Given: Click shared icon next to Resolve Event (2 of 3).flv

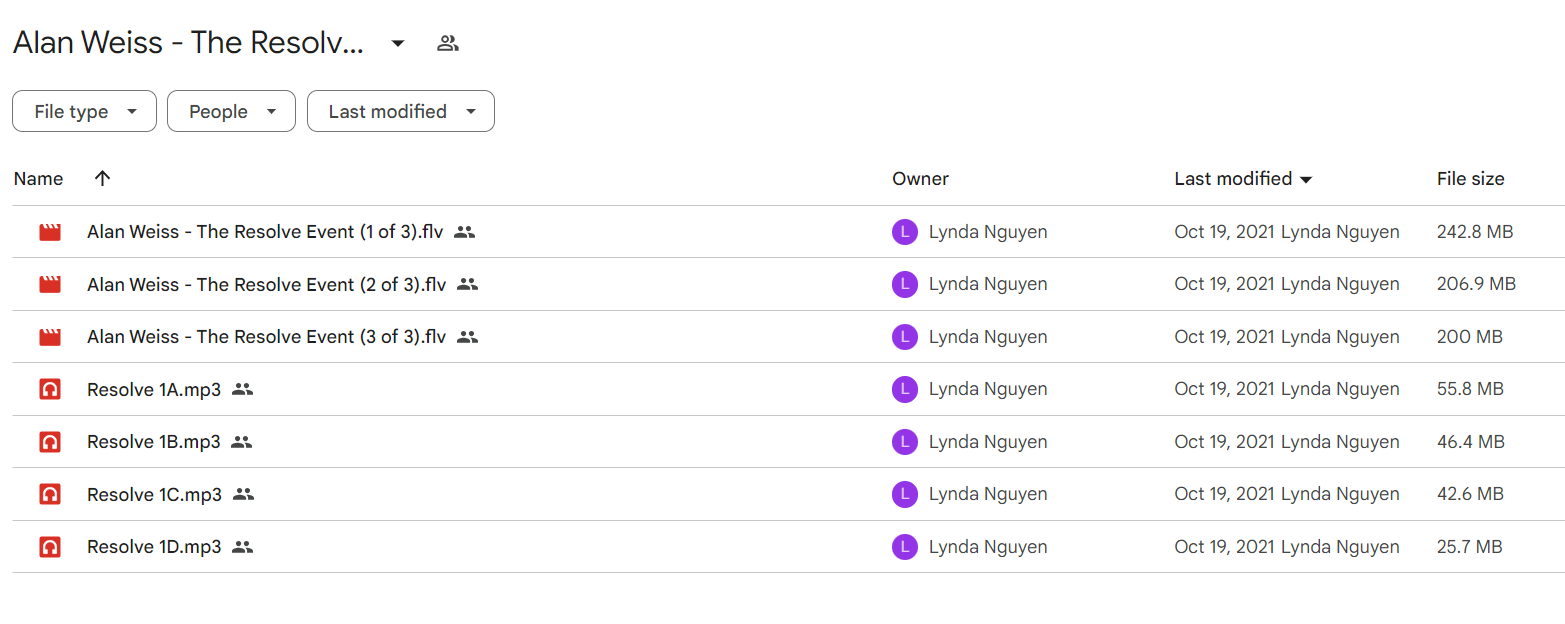Looking at the screenshot, I should [467, 284].
